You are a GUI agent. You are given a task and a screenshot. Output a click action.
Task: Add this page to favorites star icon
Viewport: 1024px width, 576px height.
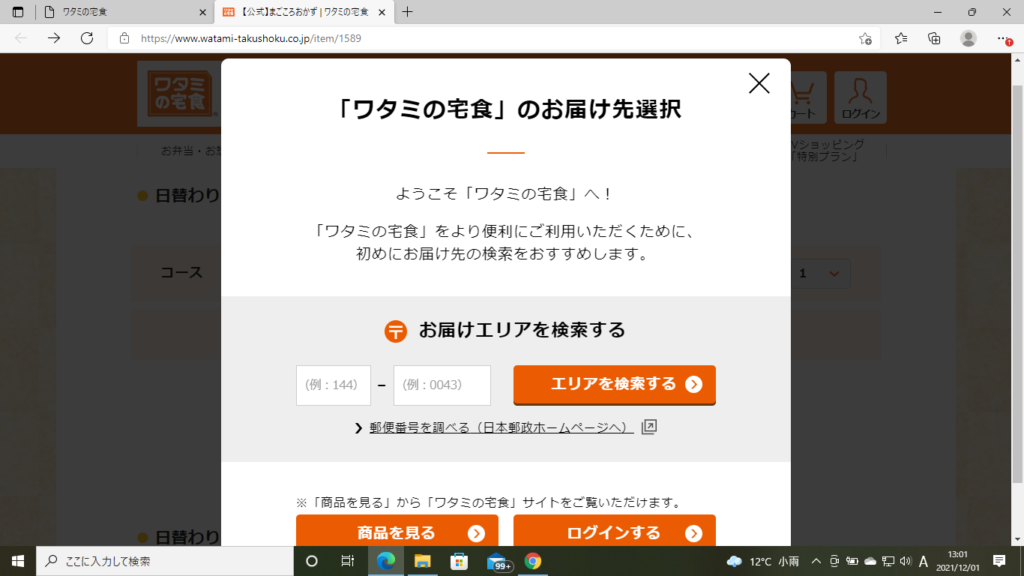865,39
